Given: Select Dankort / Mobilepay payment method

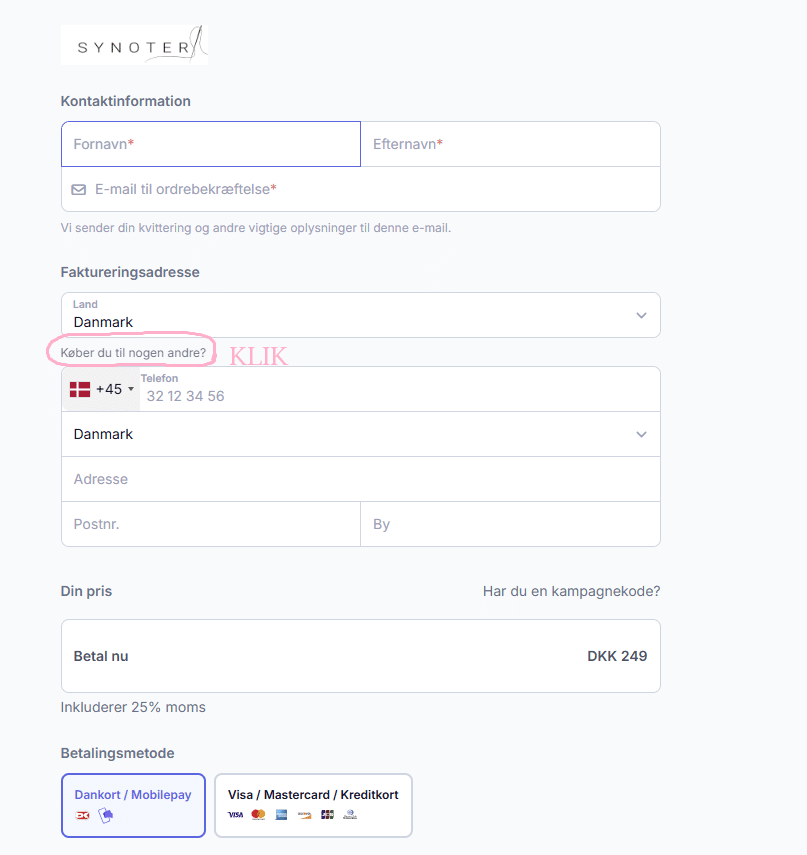Looking at the screenshot, I should pyautogui.click(x=133, y=804).
